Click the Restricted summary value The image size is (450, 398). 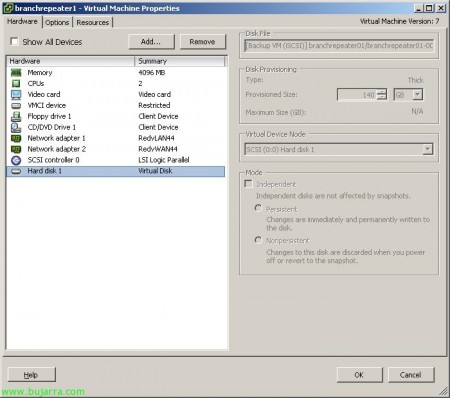click(154, 105)
